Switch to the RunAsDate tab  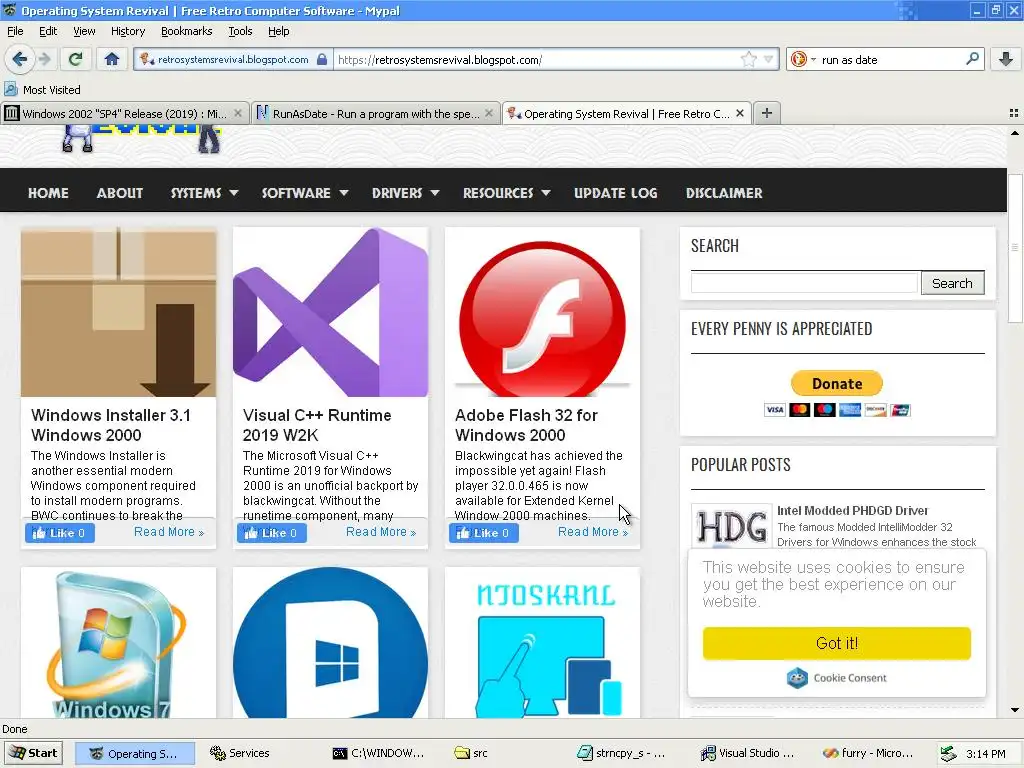376,114
